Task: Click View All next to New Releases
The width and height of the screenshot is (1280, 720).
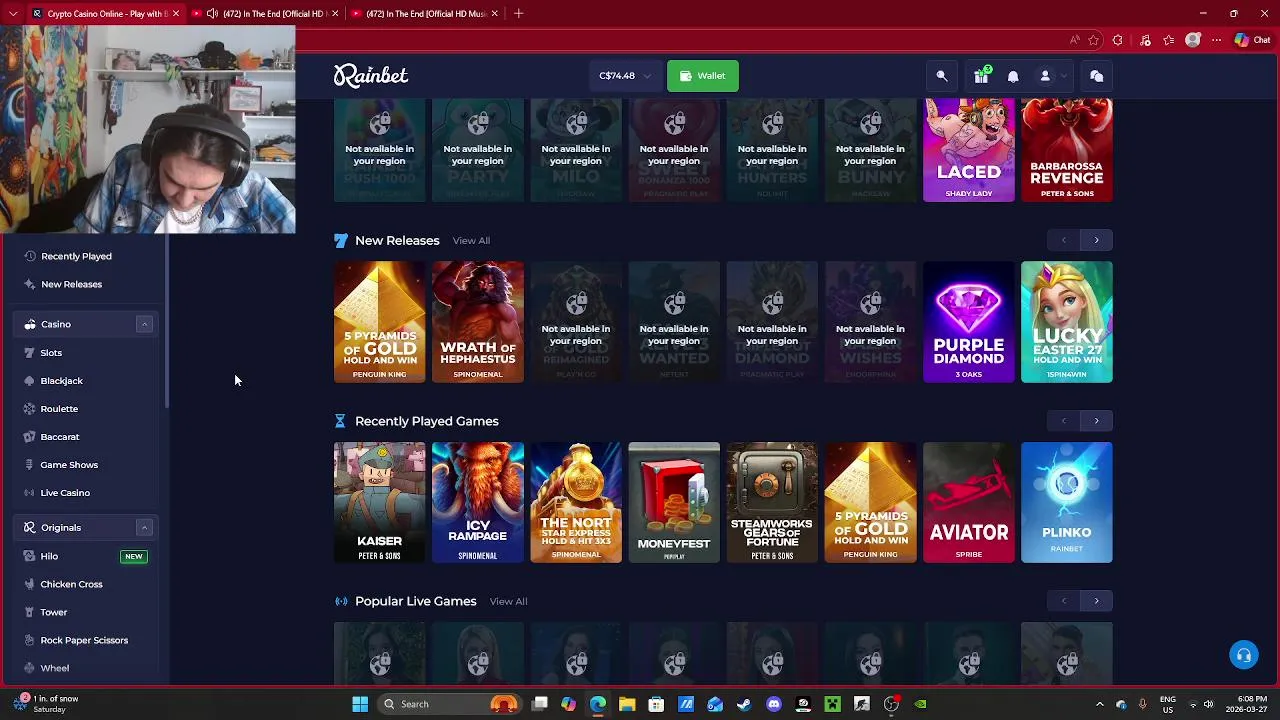Action: (471, 240)
